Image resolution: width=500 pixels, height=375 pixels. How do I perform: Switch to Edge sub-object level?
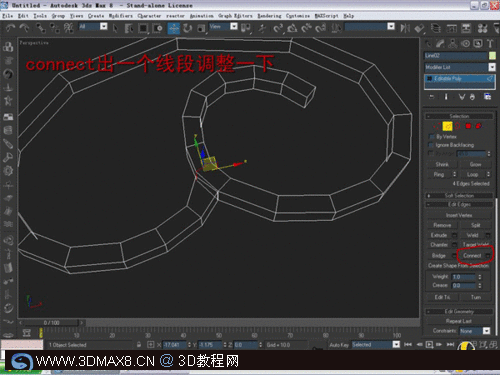447,126
